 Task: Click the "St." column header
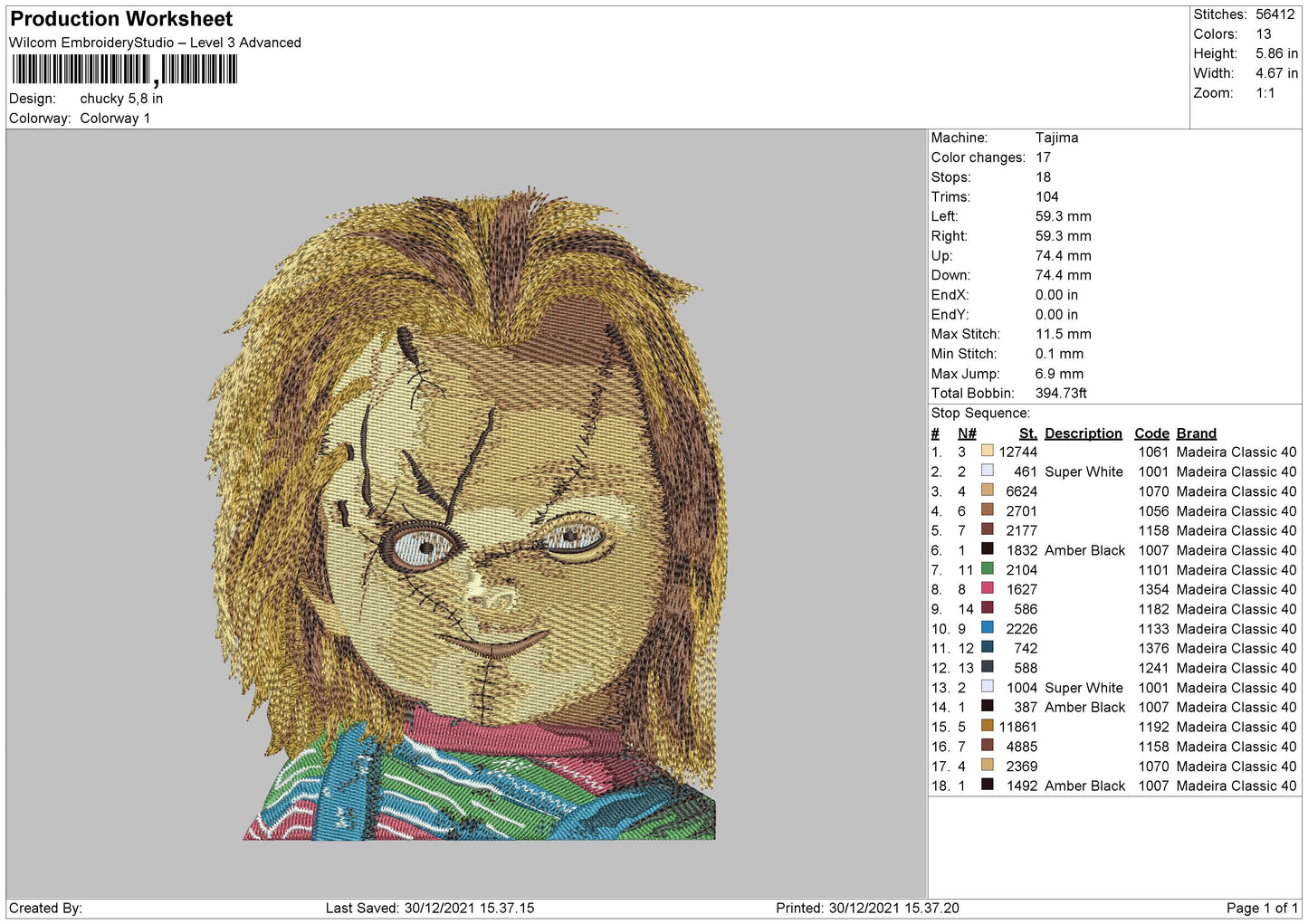(1027, 433)
